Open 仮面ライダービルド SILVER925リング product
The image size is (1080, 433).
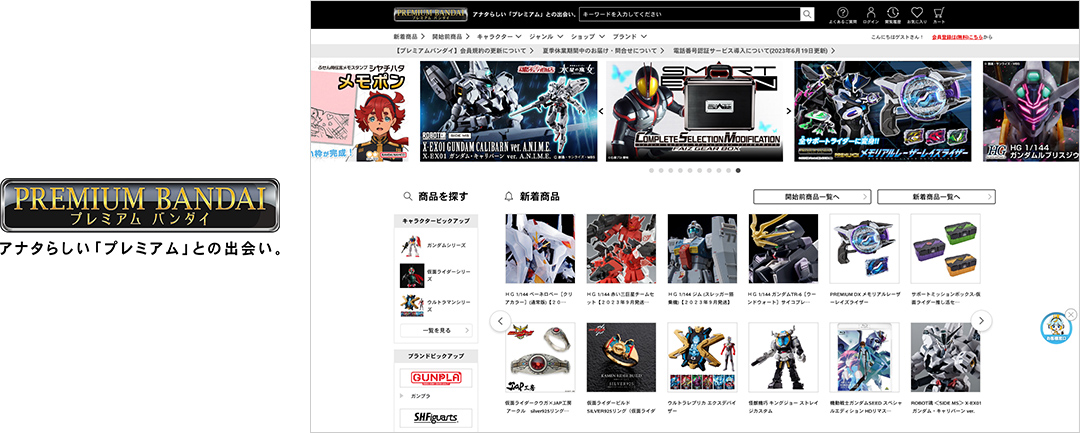[x=621, y=357]
